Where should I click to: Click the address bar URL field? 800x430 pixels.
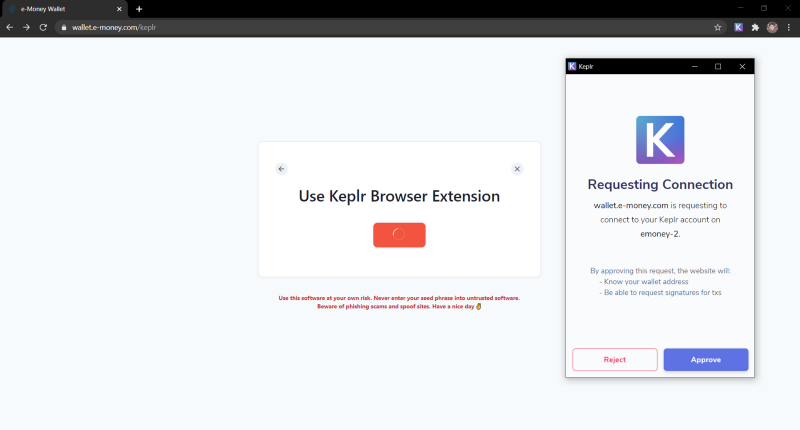tap(388, 28)
